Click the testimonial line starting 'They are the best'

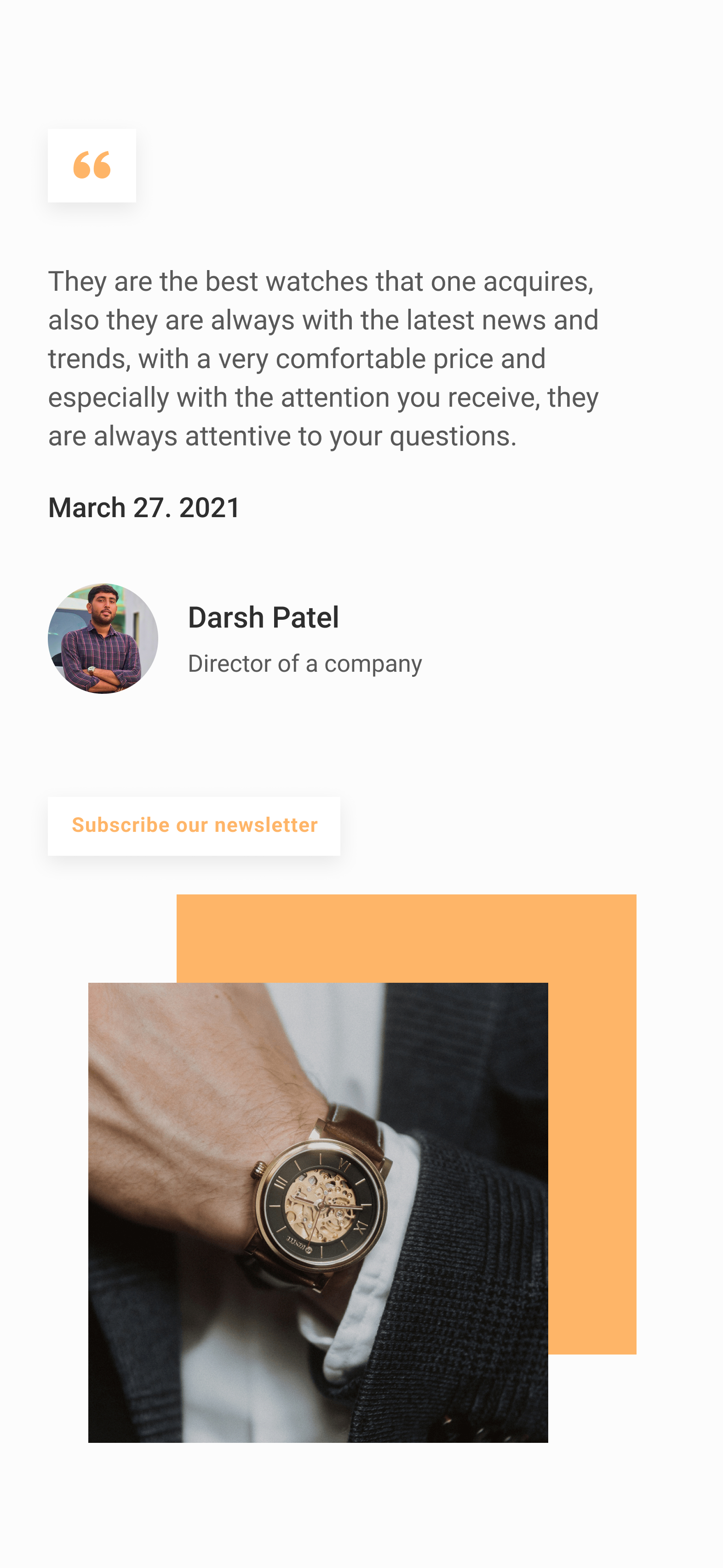pos(321,282)
